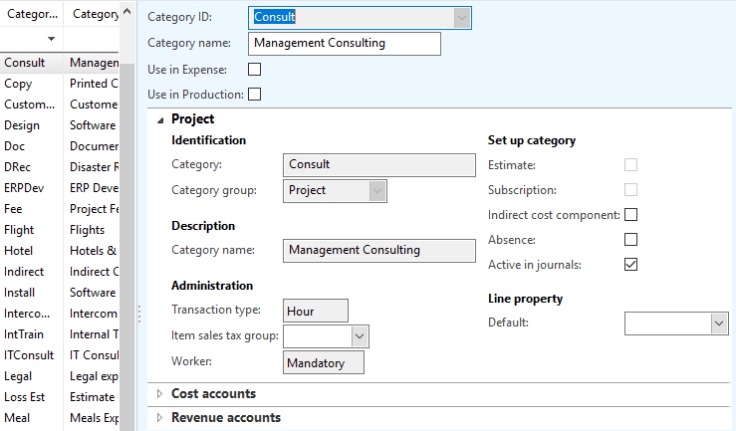Check the Absence checkbox
The width and height of the screenshot is (736, 431).
(x=631, y=240)
